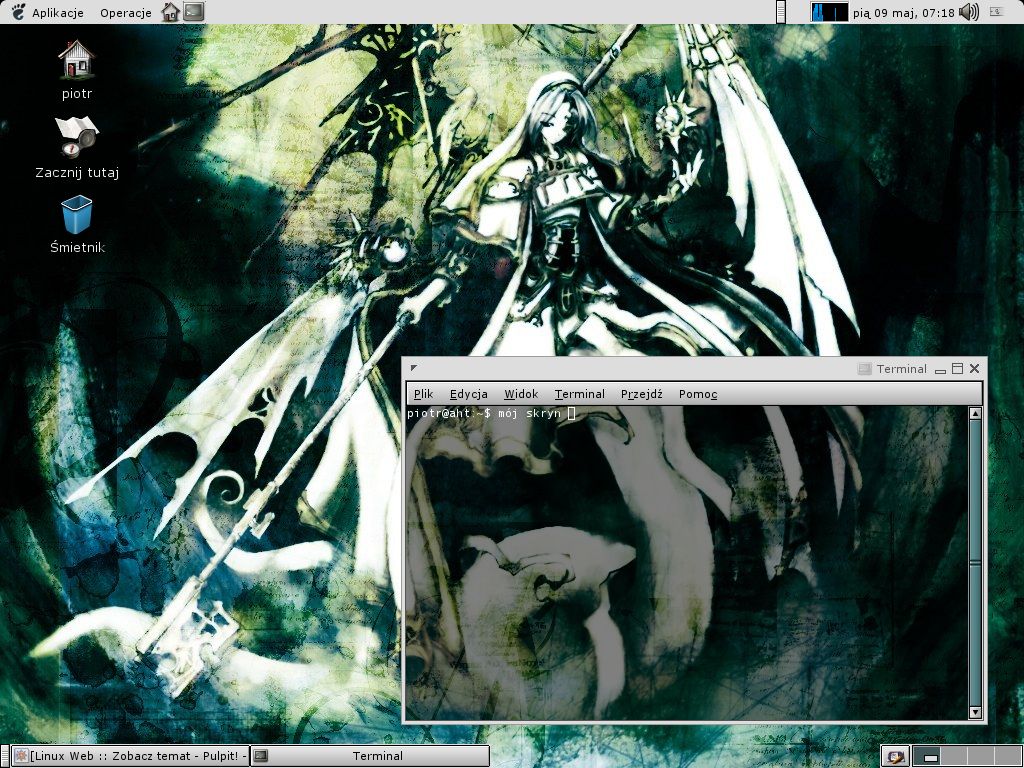Open the Terminal window menu arrow in title bar
Viewport: 1024px width, 768px height.
point(413,368)
